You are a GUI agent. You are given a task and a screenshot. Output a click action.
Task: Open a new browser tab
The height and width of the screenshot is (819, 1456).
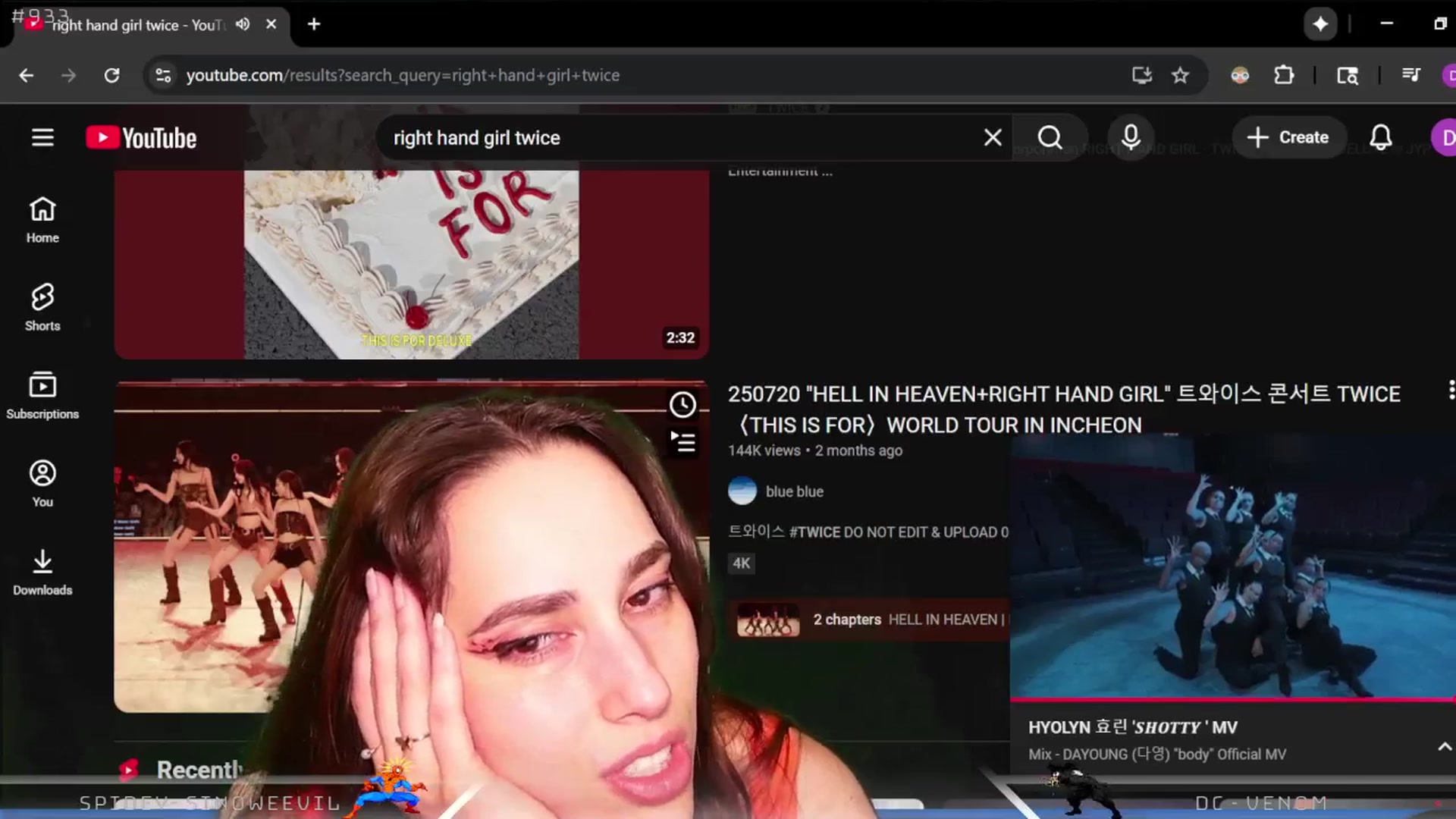click(314, 24)
